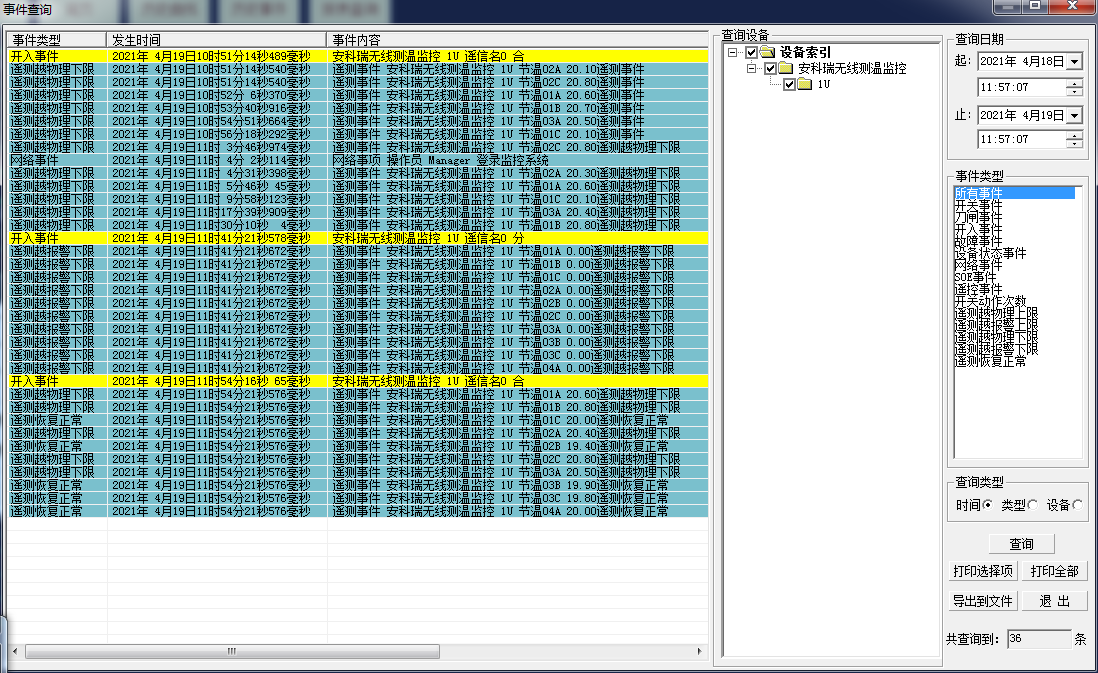Toggle the 安科瑞无线测温监控 checkbox
The image size is (1098, 673).
point(768,68)
